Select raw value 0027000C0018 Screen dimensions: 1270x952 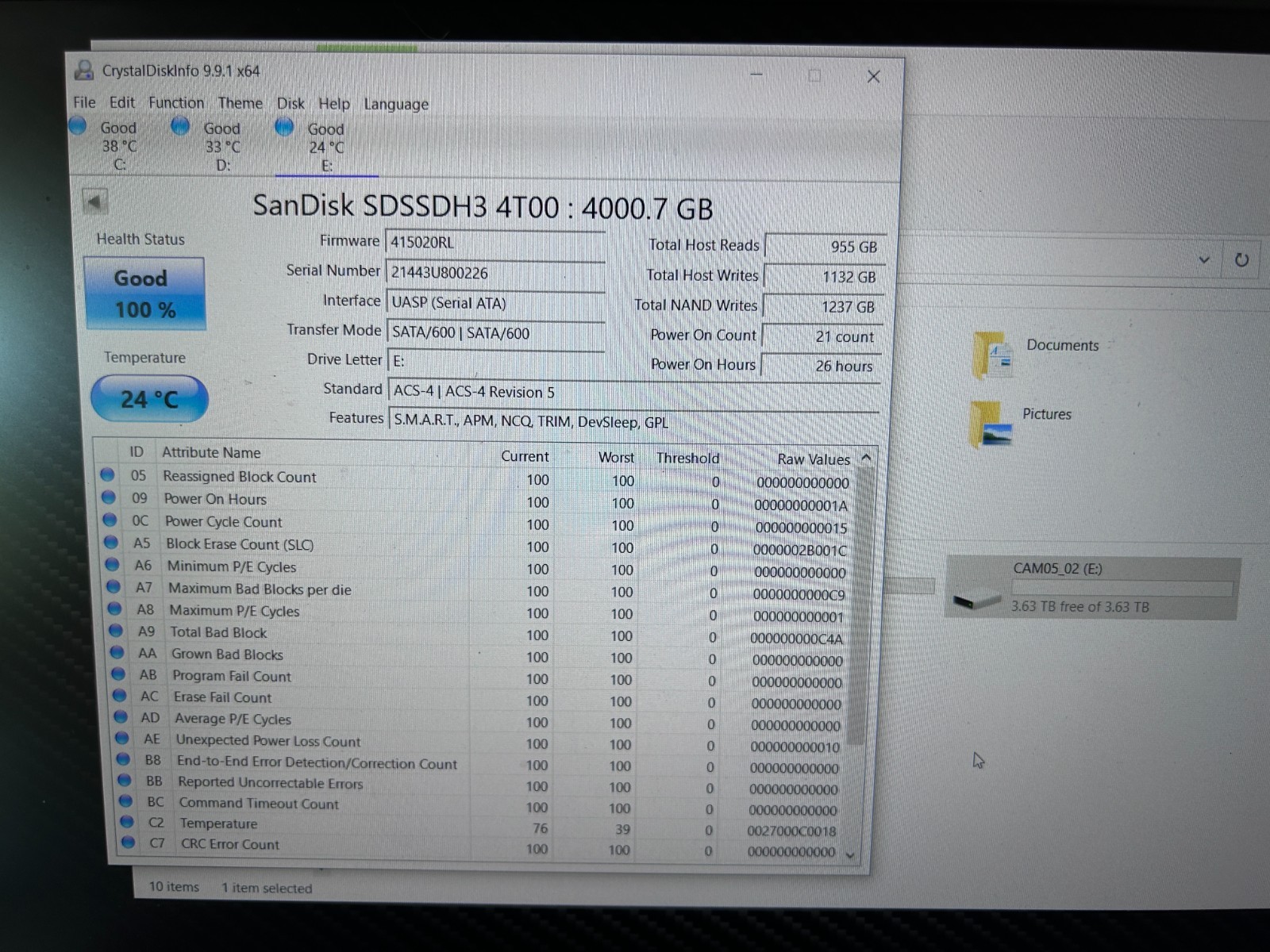[791, 831]
